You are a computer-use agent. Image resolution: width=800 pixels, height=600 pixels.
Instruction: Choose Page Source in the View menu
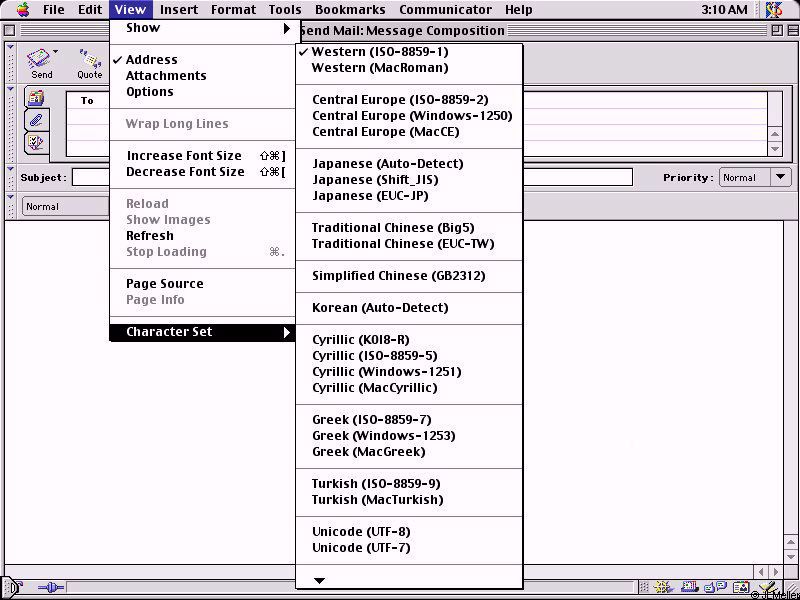[203, 284]
